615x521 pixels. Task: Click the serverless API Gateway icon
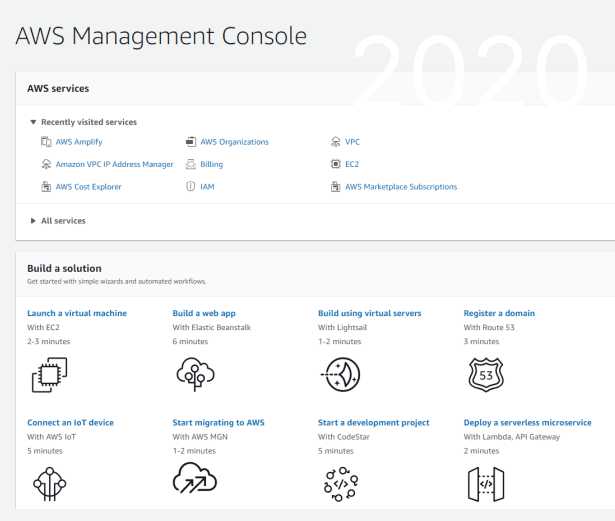click(x=486, y=484)
